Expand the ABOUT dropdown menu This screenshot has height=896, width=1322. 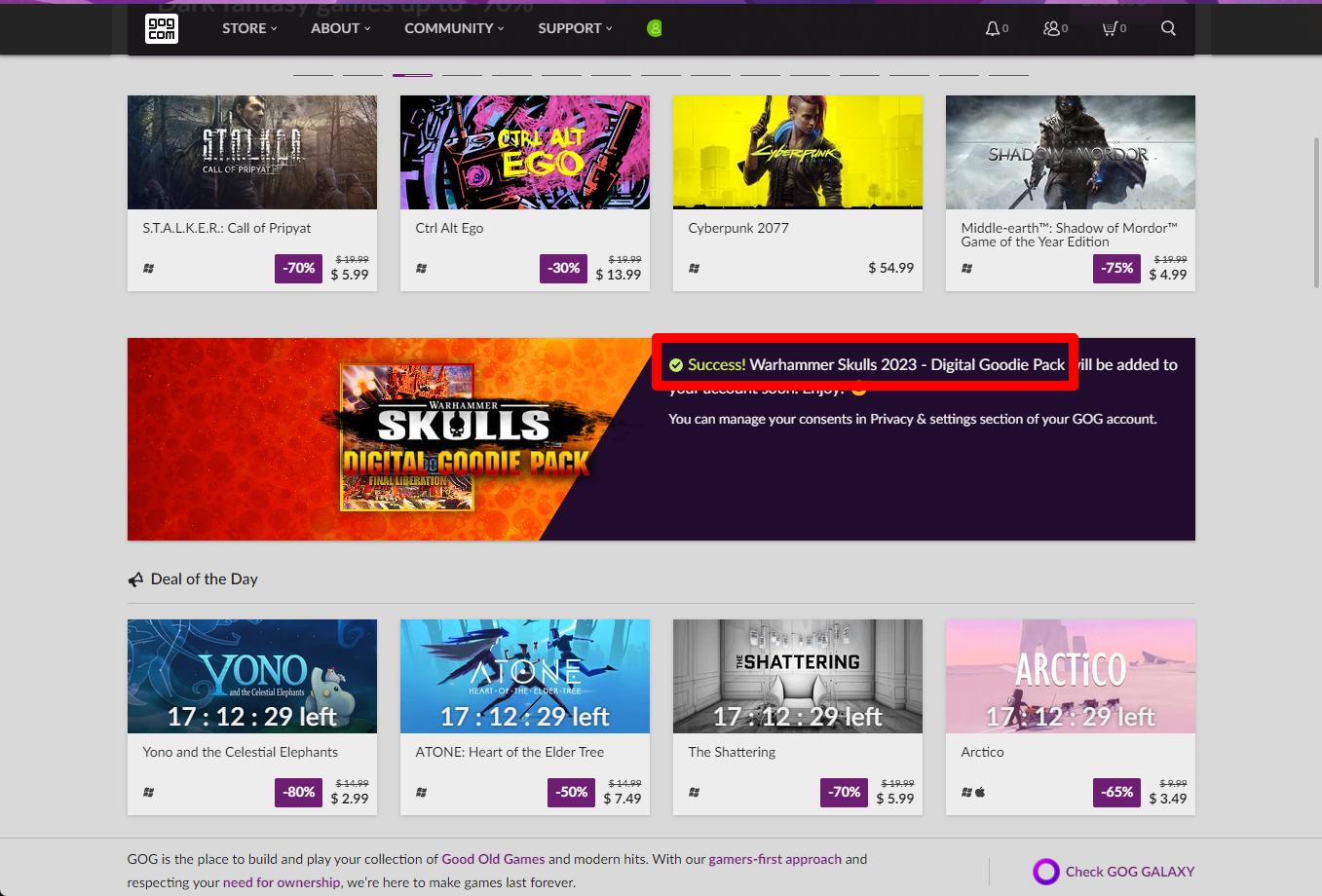click(x=341, y=28)
